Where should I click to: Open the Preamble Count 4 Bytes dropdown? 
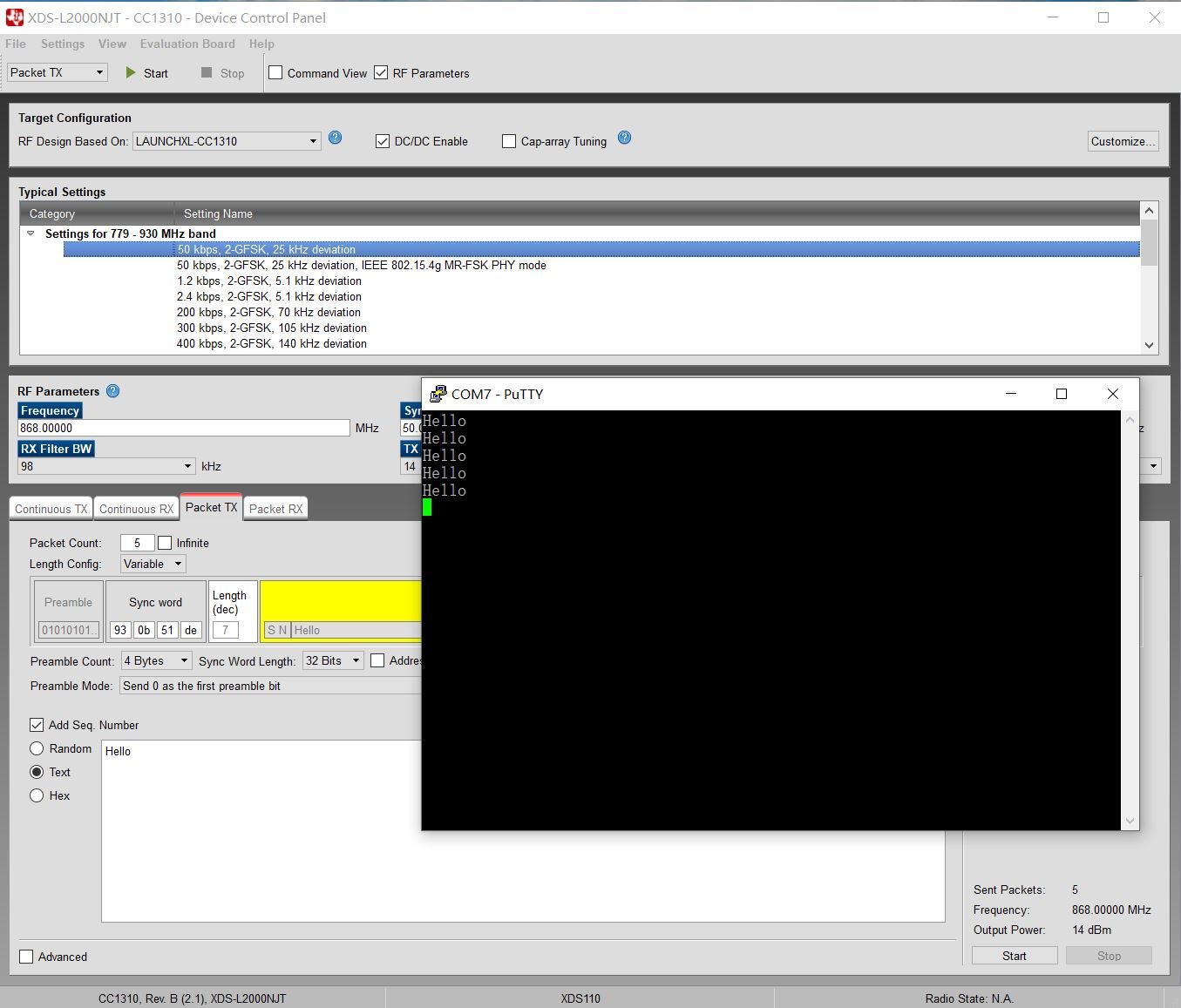click(x=156, y=660)
